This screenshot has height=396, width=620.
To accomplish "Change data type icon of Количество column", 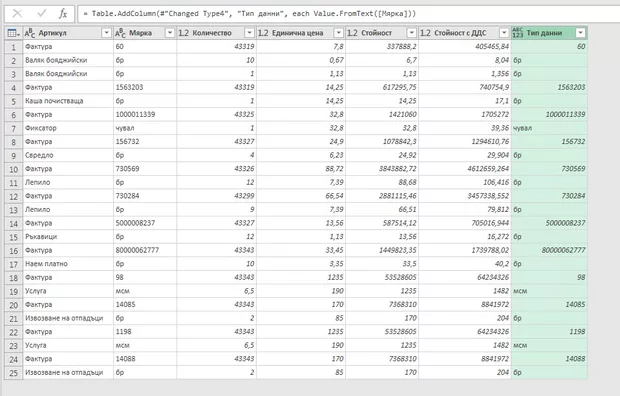I will 183,33.
